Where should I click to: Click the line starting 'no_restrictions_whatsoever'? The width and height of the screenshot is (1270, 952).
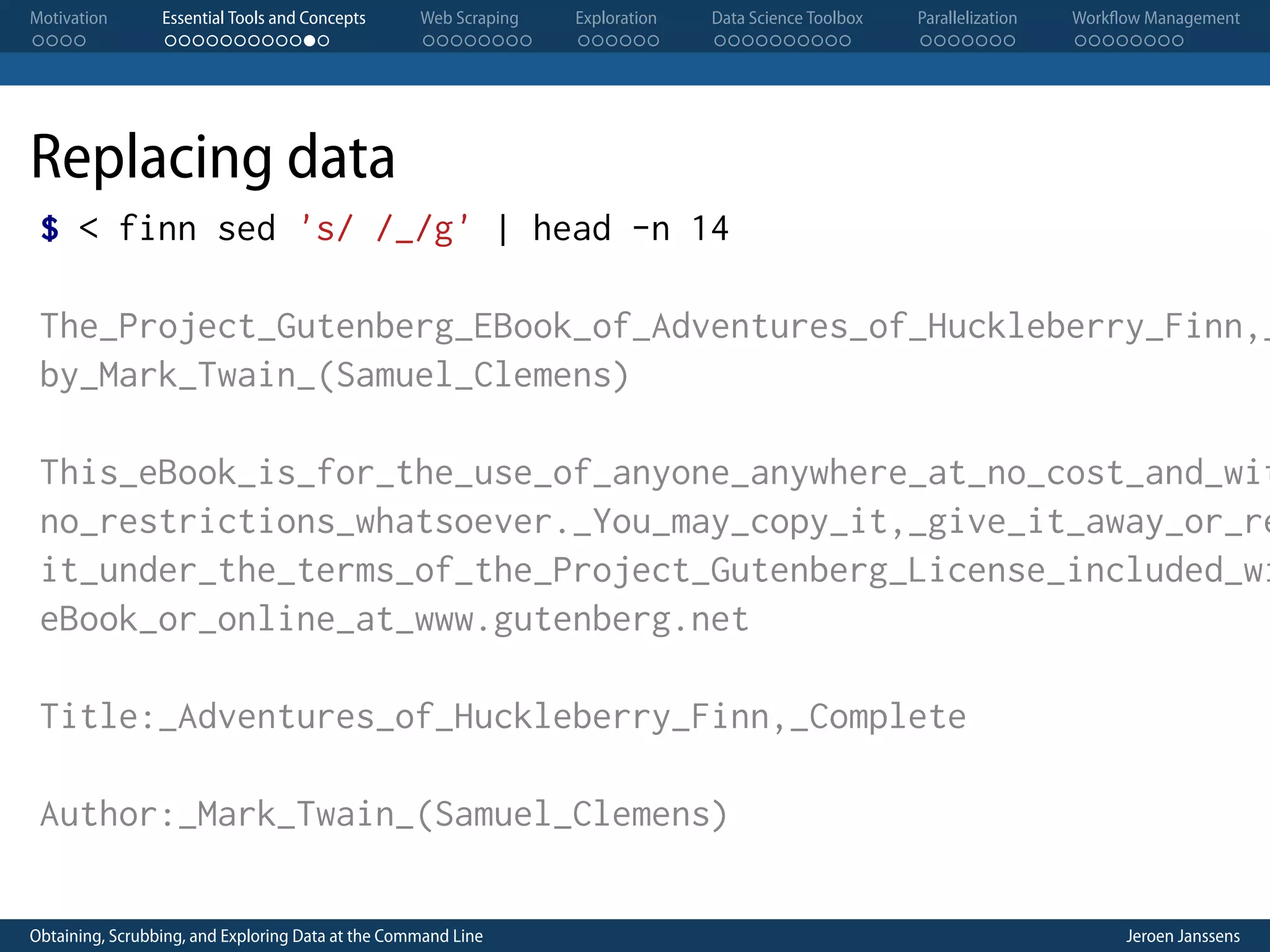click(655, 522)
